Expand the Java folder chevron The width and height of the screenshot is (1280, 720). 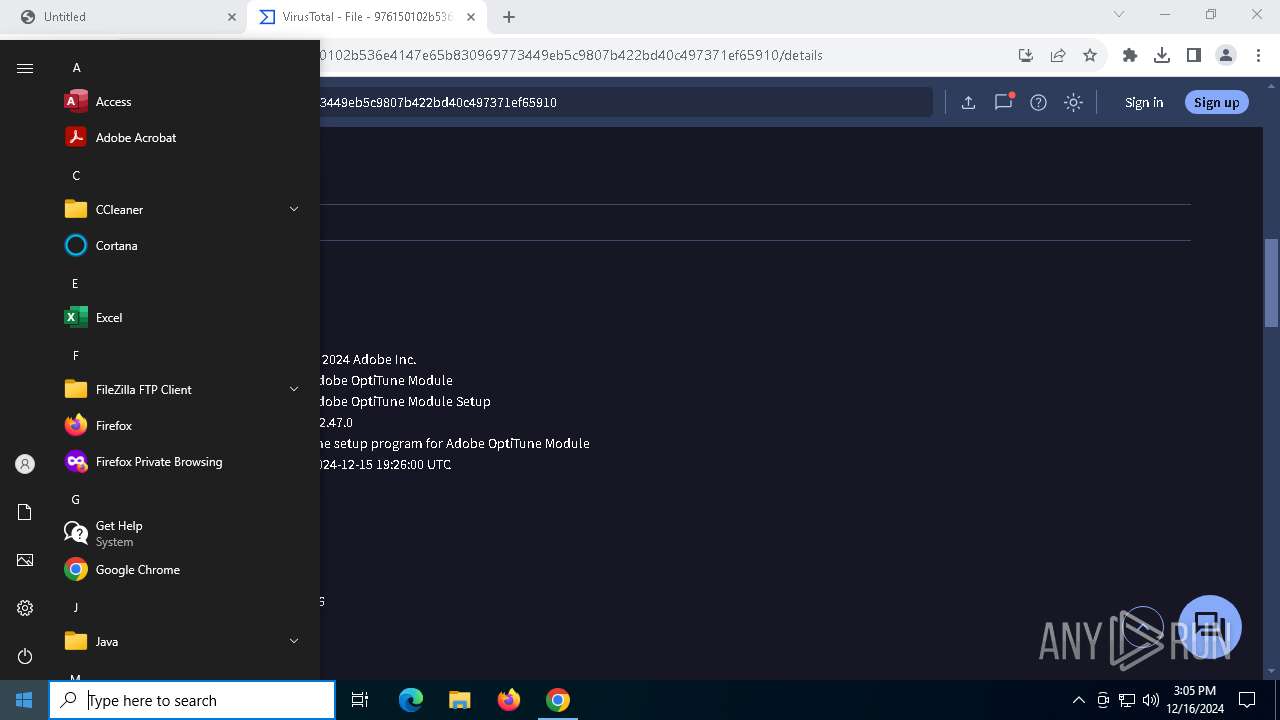(294, 641)
